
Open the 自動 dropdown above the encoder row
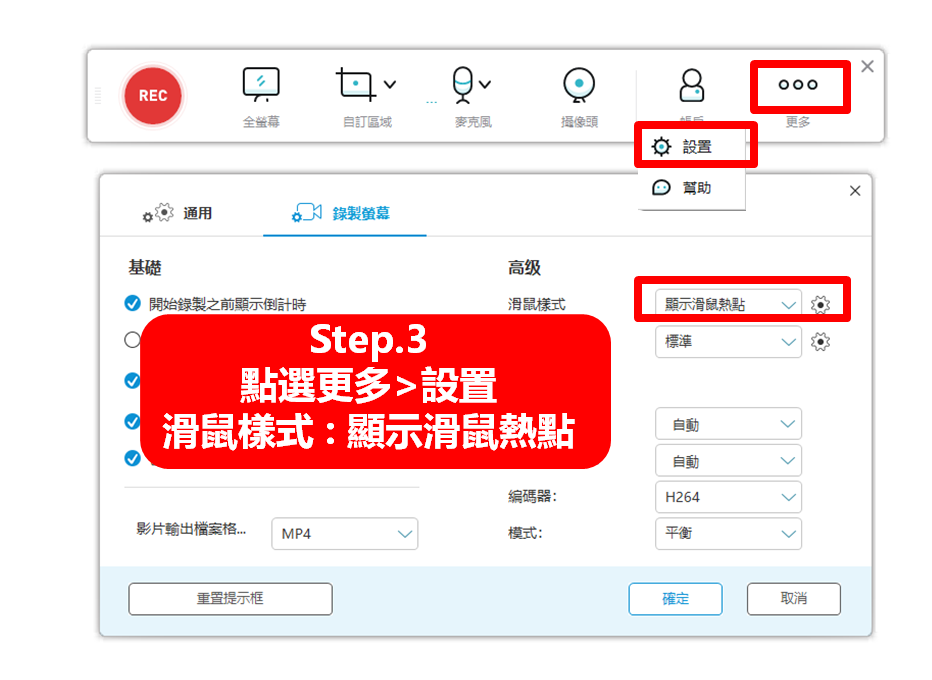[x=728, y=461]
